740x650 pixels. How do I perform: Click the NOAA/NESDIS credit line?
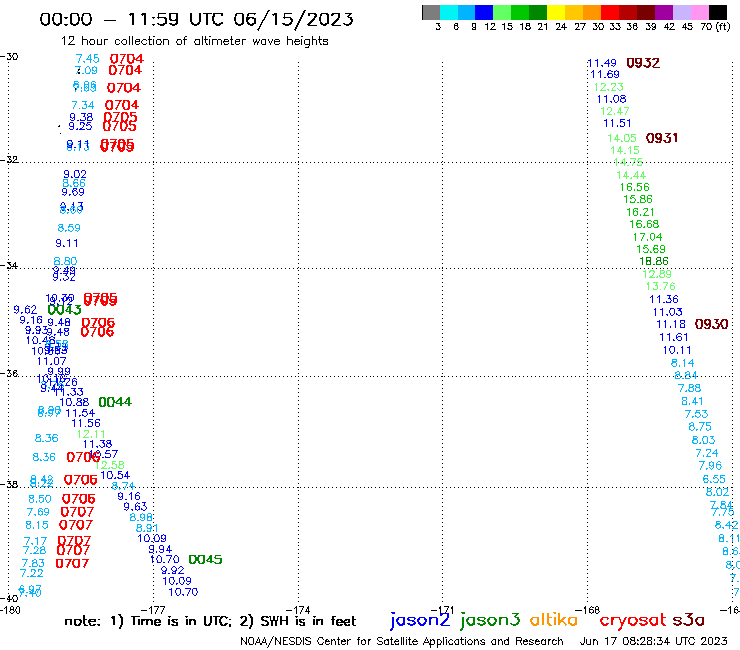click(x=402, y=641)
